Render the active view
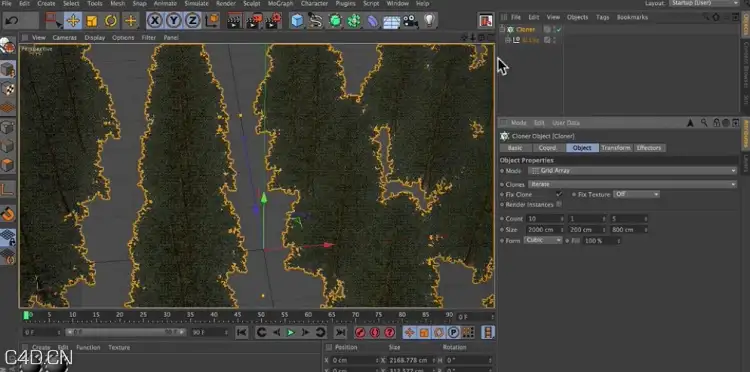750x372 pixels. [234, 21]
